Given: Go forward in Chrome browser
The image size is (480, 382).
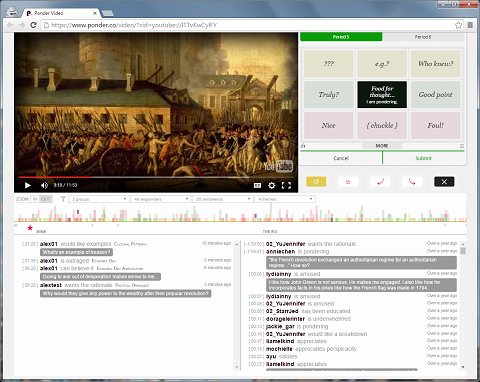Looking at the screenshot, I should [21, 25].
